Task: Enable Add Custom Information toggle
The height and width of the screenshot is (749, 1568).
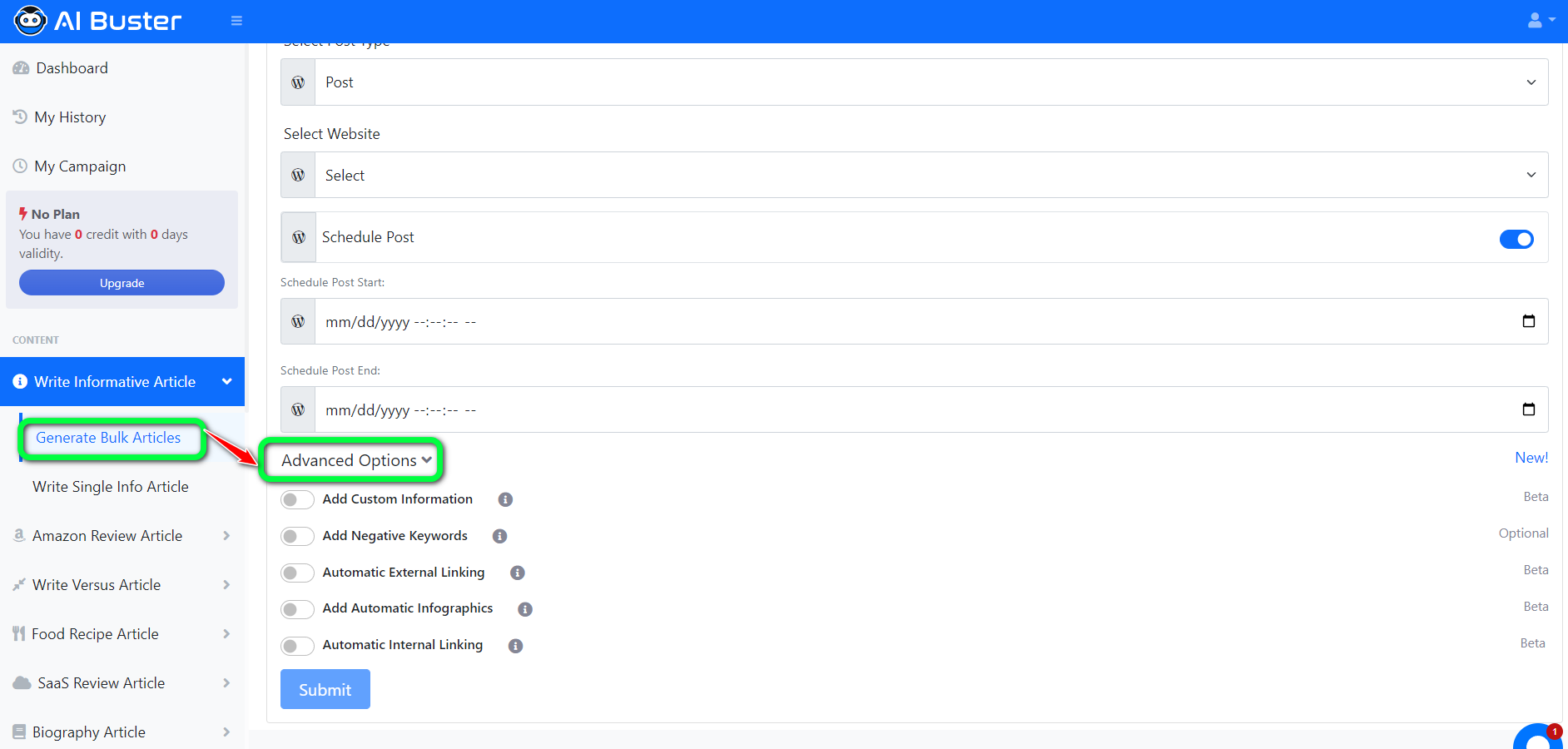Action: pyautogui.click(x=297, y=499)
